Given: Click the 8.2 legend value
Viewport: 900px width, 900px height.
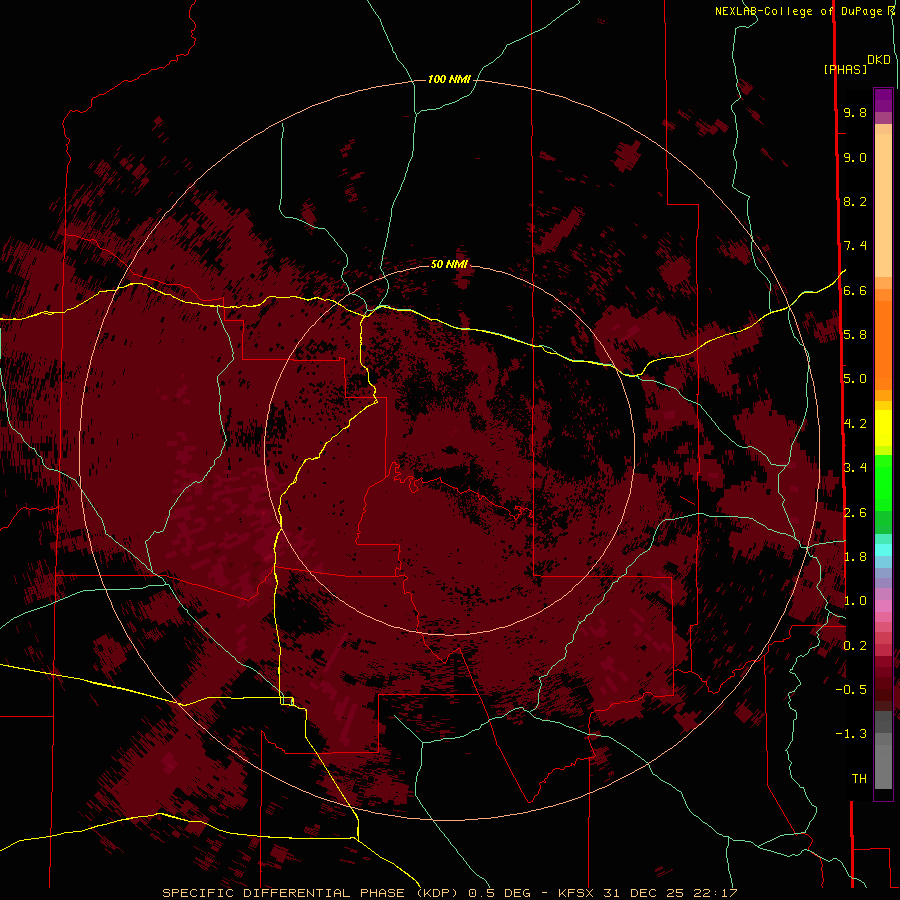Looking at the screenshot, I should click(x=855, y=201).
